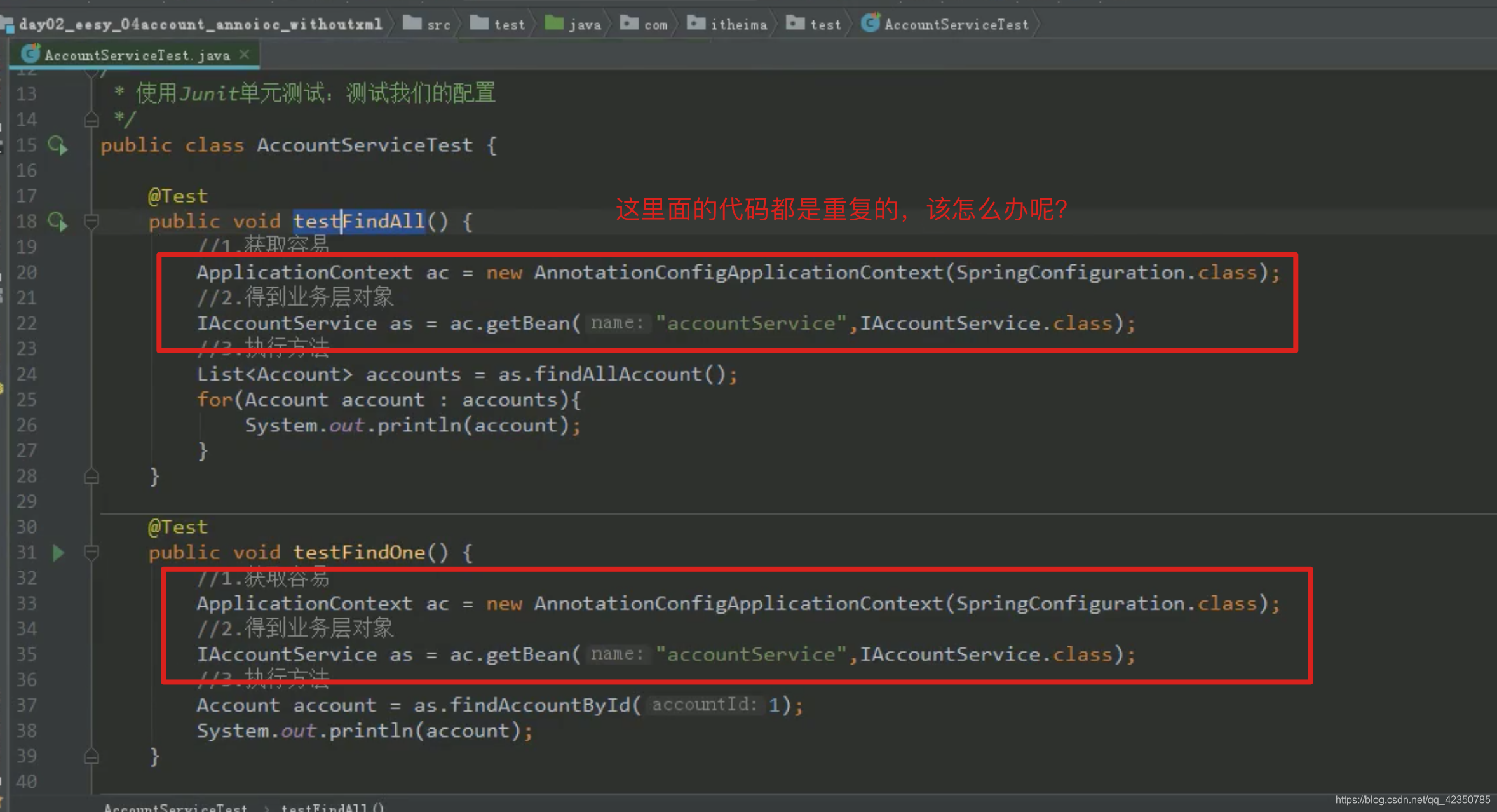Click the AccountServiceTest class icon in breadcrumb

[x=870, y=23]
